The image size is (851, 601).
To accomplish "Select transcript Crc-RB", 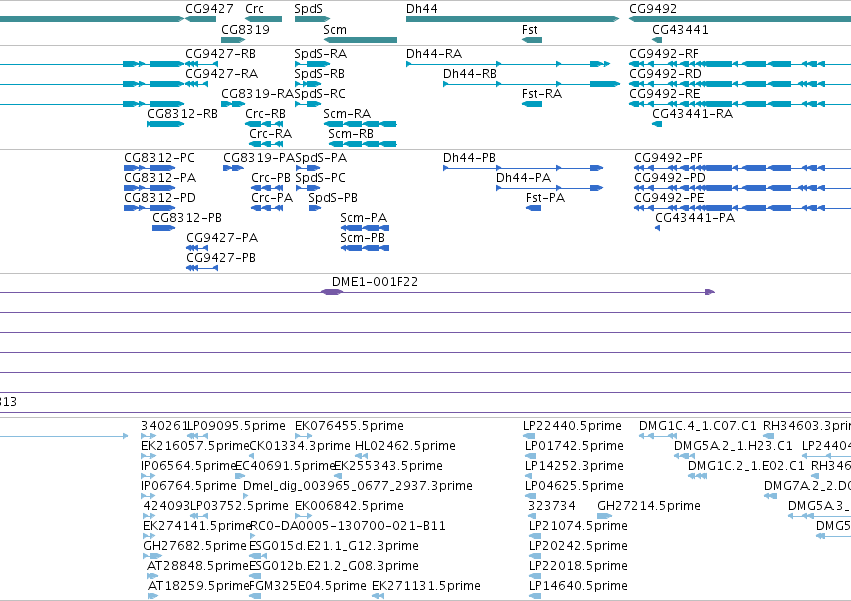I will [264, 124].
